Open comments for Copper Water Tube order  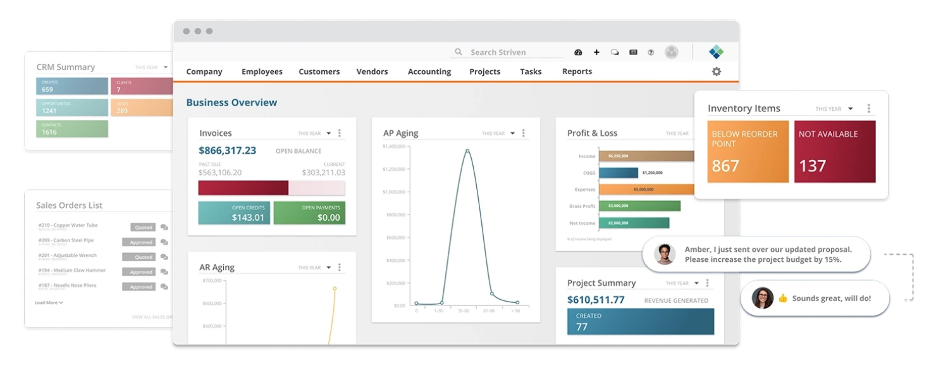coord(164,228)
